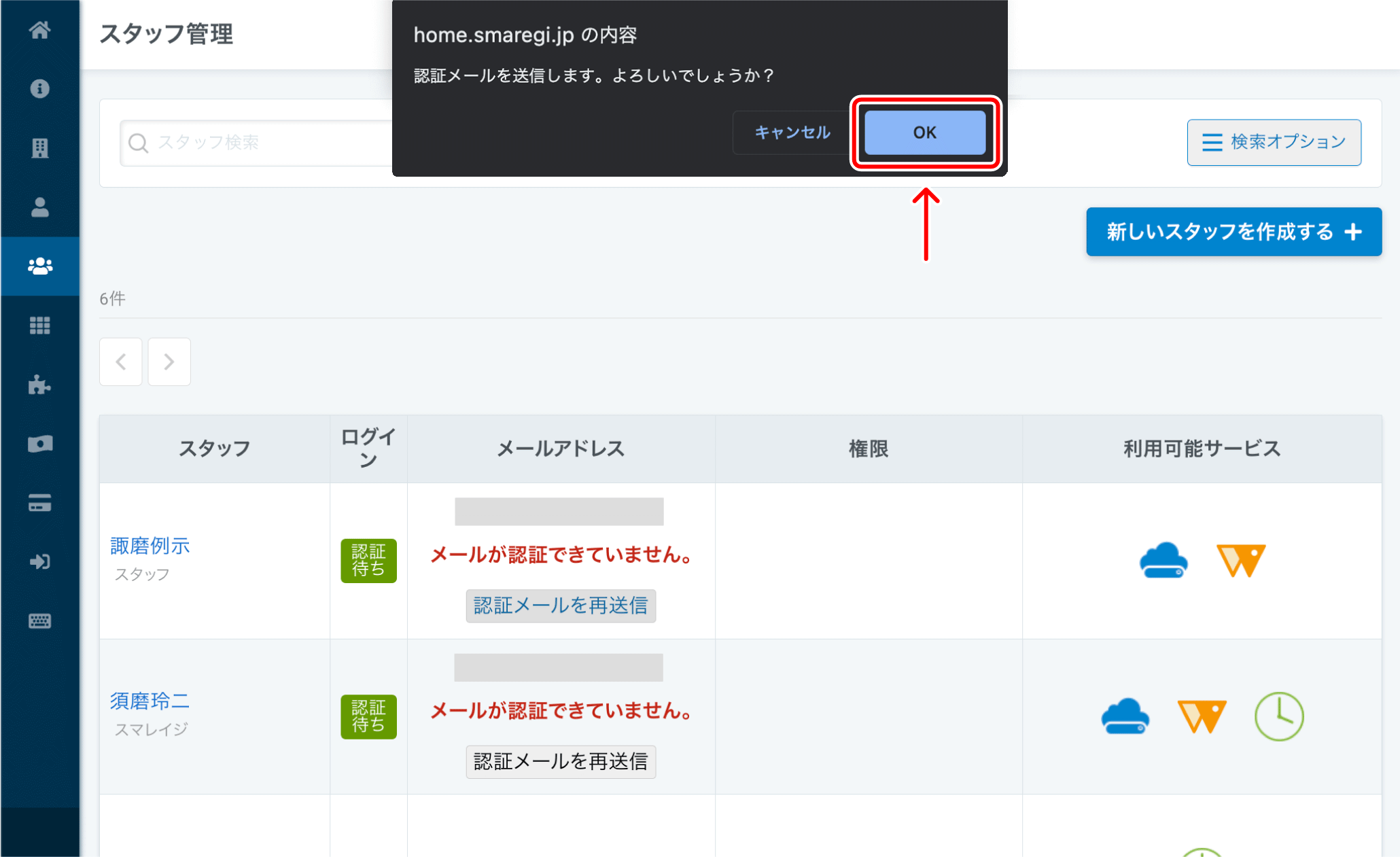Go to next page with right chevron
This screenshot has height=857, width=1400.
point(169,362)
